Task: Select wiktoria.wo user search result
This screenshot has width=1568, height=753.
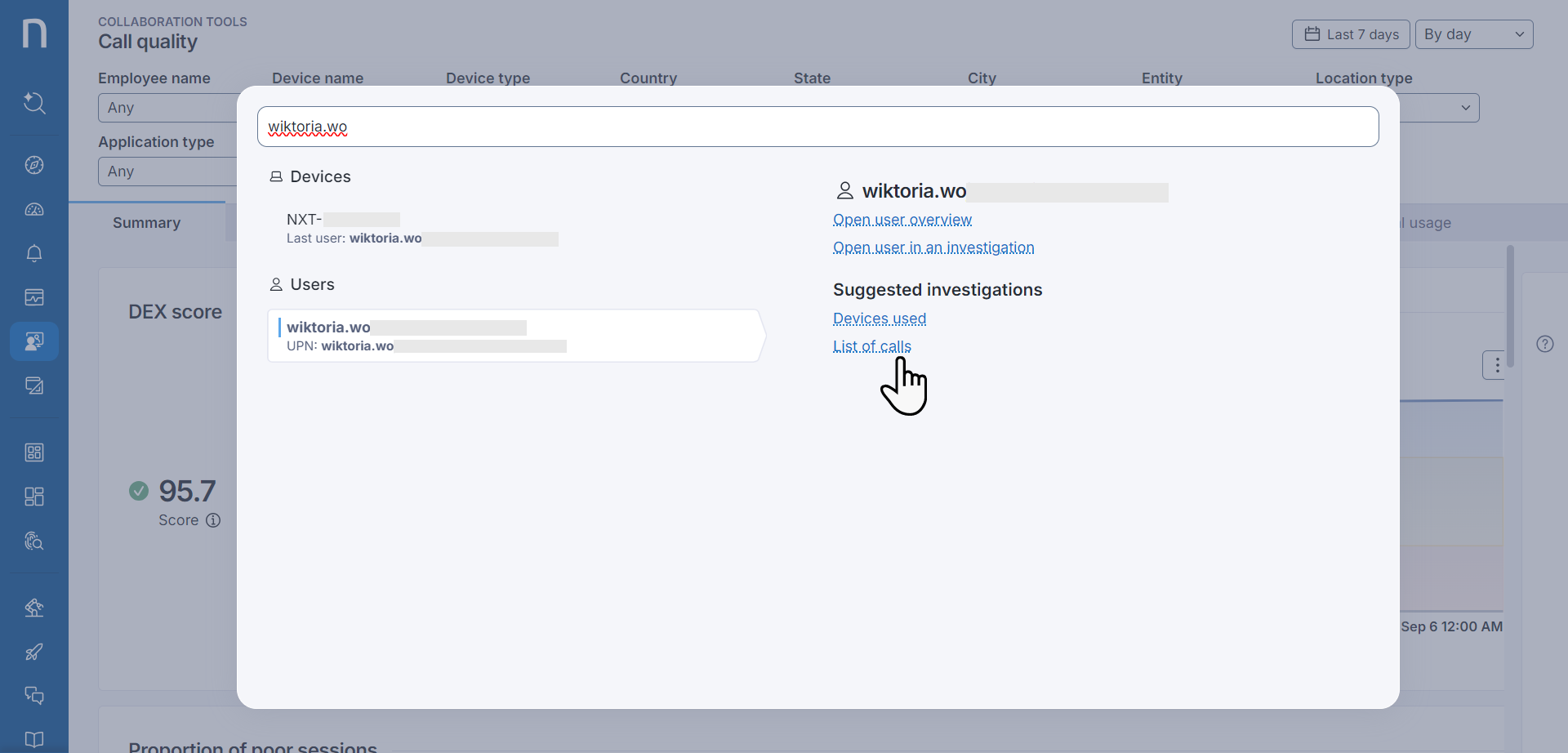Action: tap(514, 336)
